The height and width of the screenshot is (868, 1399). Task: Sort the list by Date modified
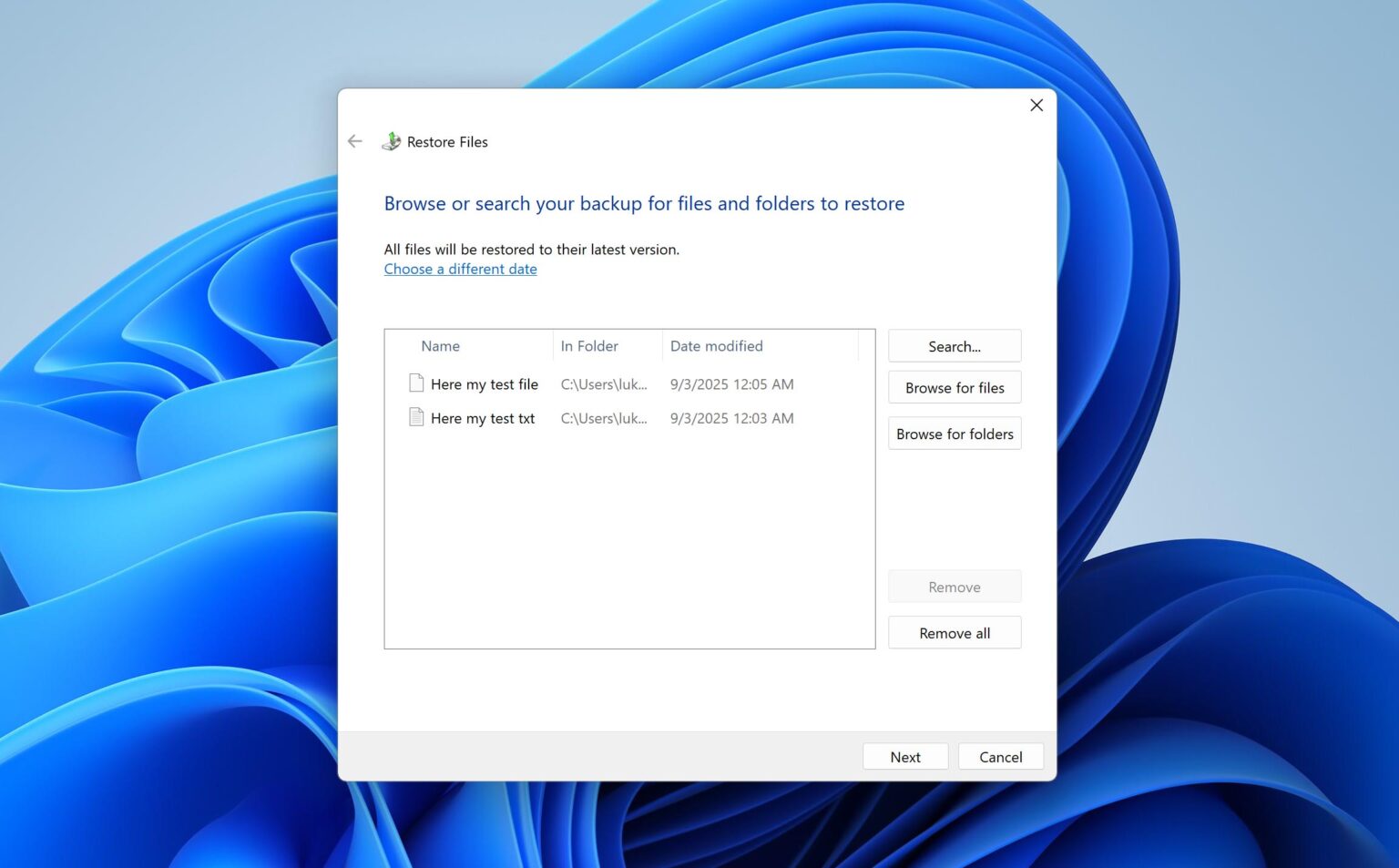pyautogui.click(x=716, y=346)
